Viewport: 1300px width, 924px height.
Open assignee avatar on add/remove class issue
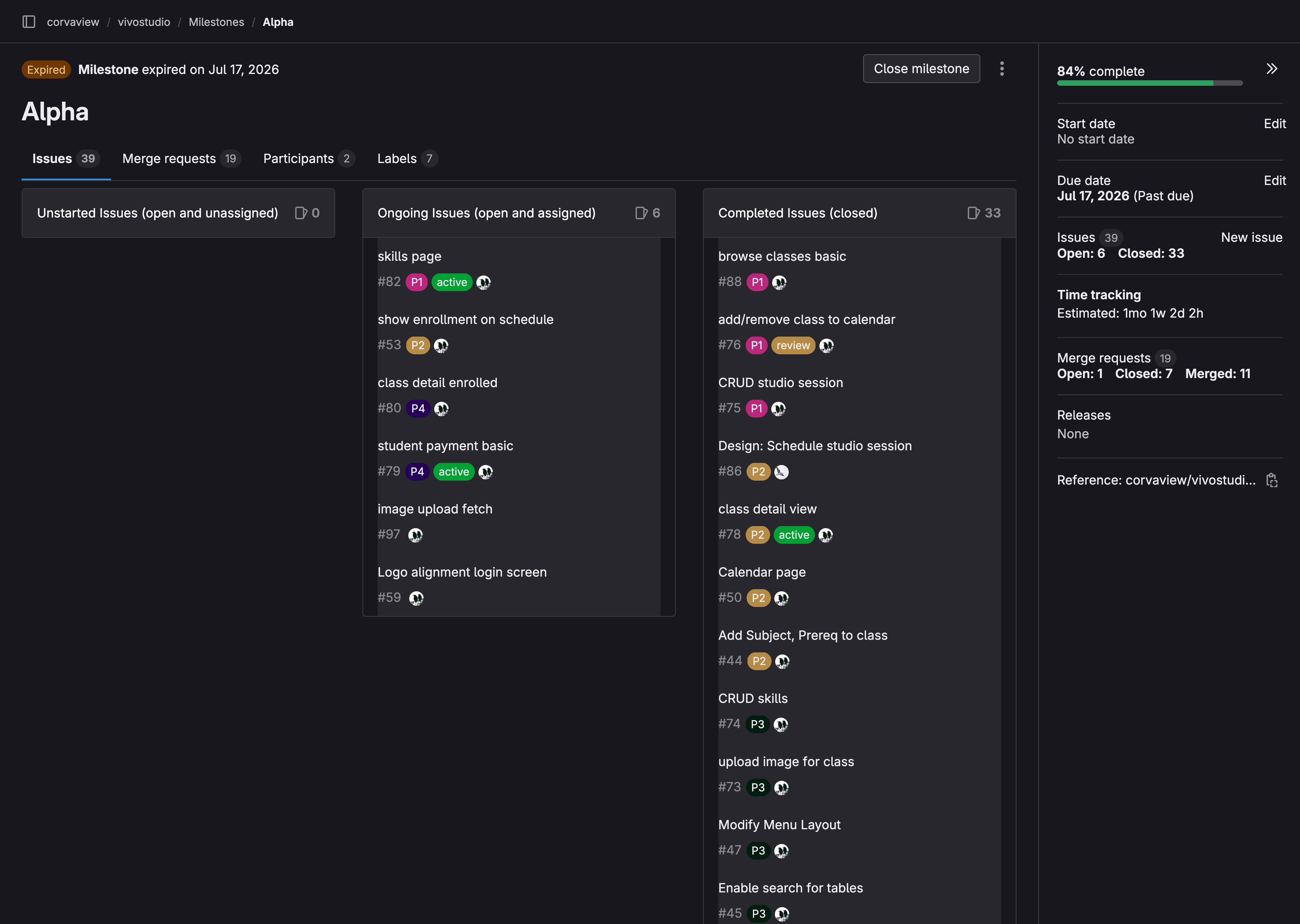[826, 345]
